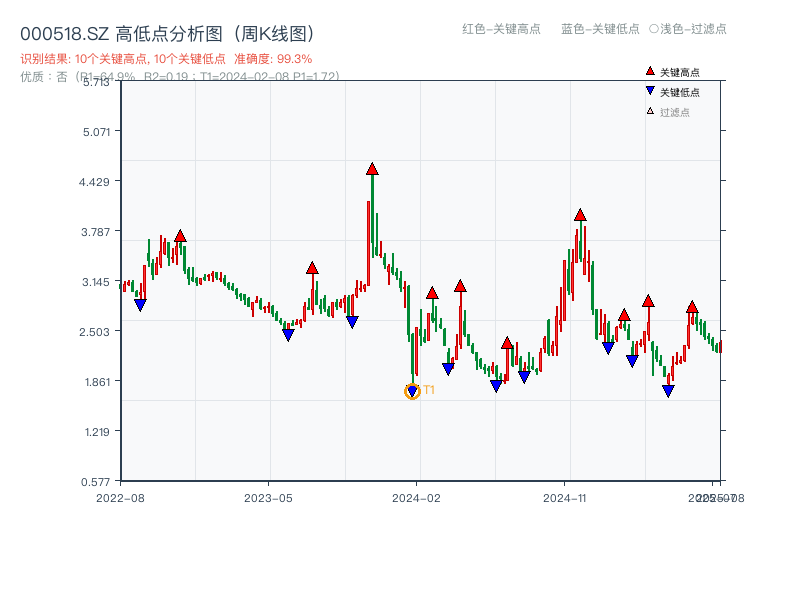Click the orange T1 circle marker on the chart
The image size is (800, 600).
pos(411,390)
